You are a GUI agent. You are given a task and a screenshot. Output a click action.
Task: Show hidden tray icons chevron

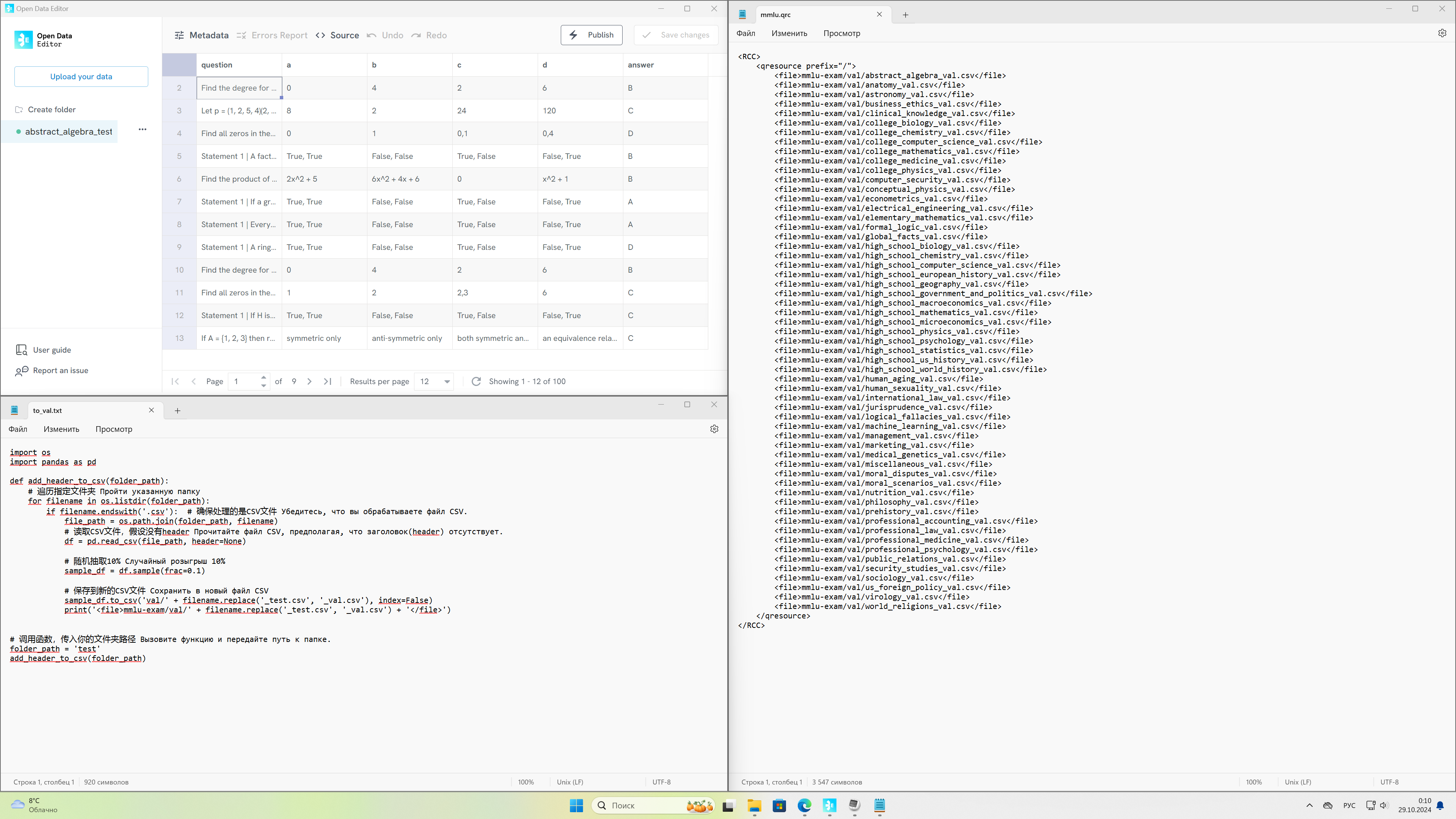point(1310,805)
